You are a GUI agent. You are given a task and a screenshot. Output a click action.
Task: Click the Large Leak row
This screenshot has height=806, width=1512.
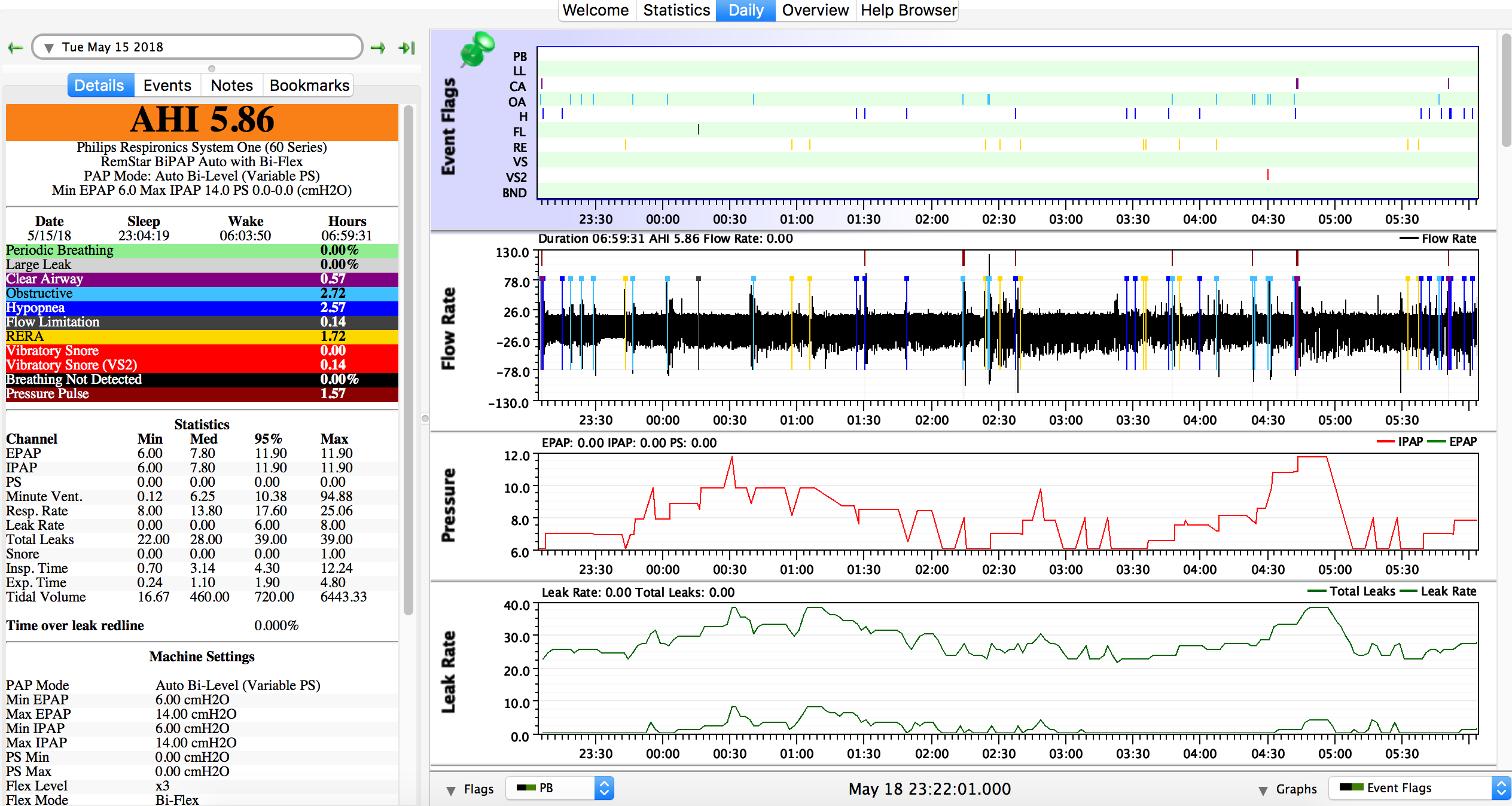click(x=202, y=265)
